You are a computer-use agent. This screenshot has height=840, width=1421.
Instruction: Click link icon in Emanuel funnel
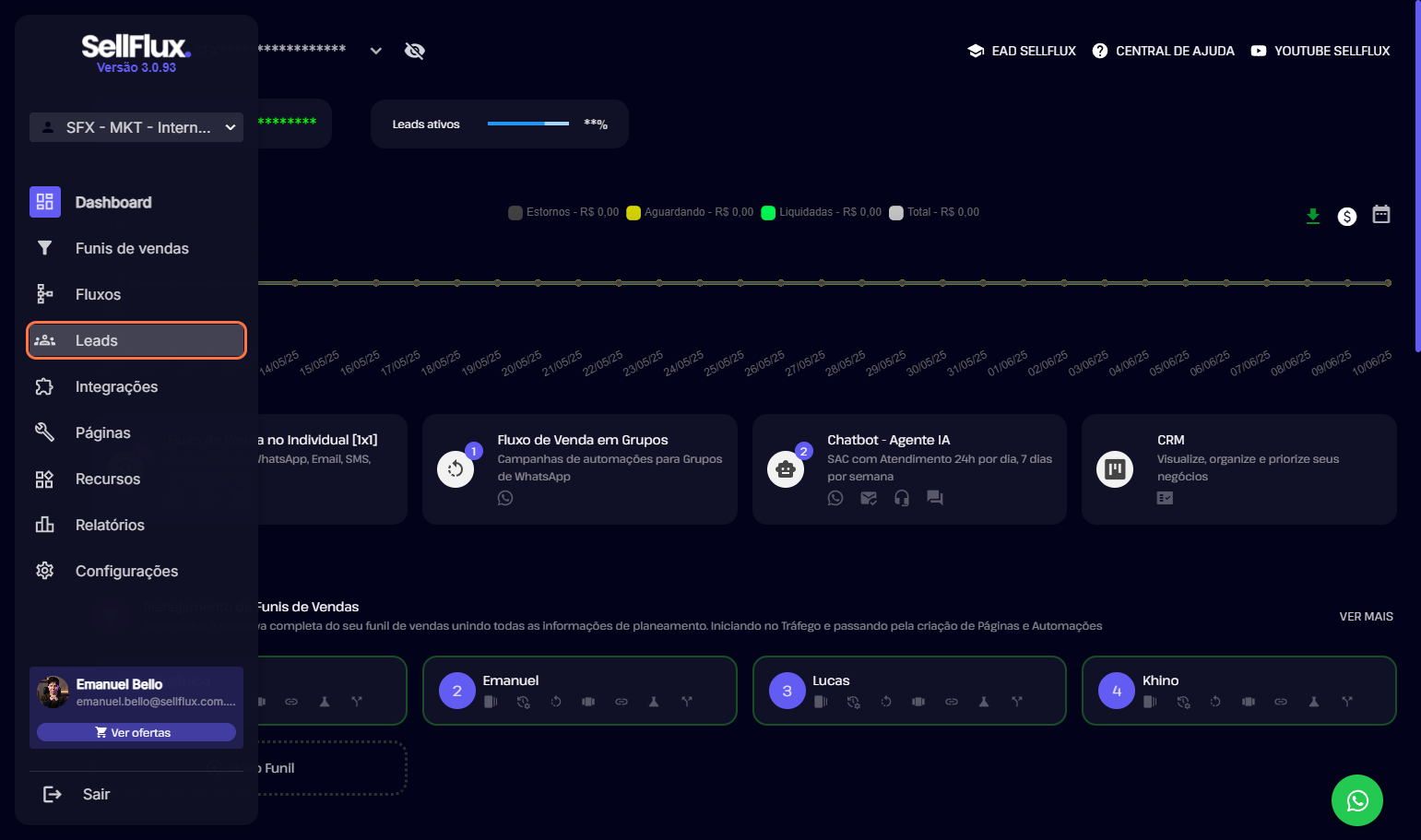click(x=622, y=702)
